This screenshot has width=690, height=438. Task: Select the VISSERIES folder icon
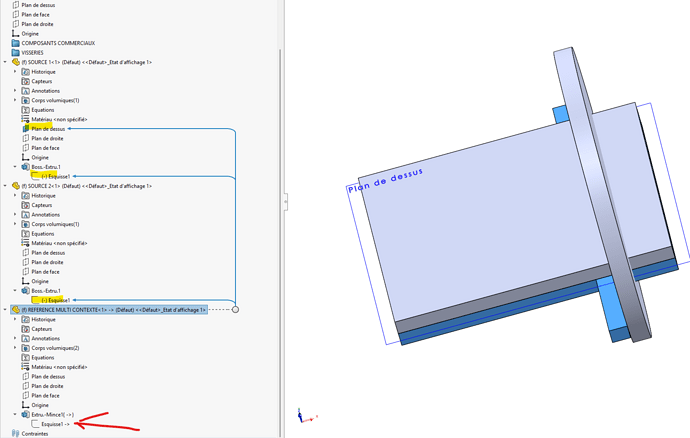coord(16,52)
